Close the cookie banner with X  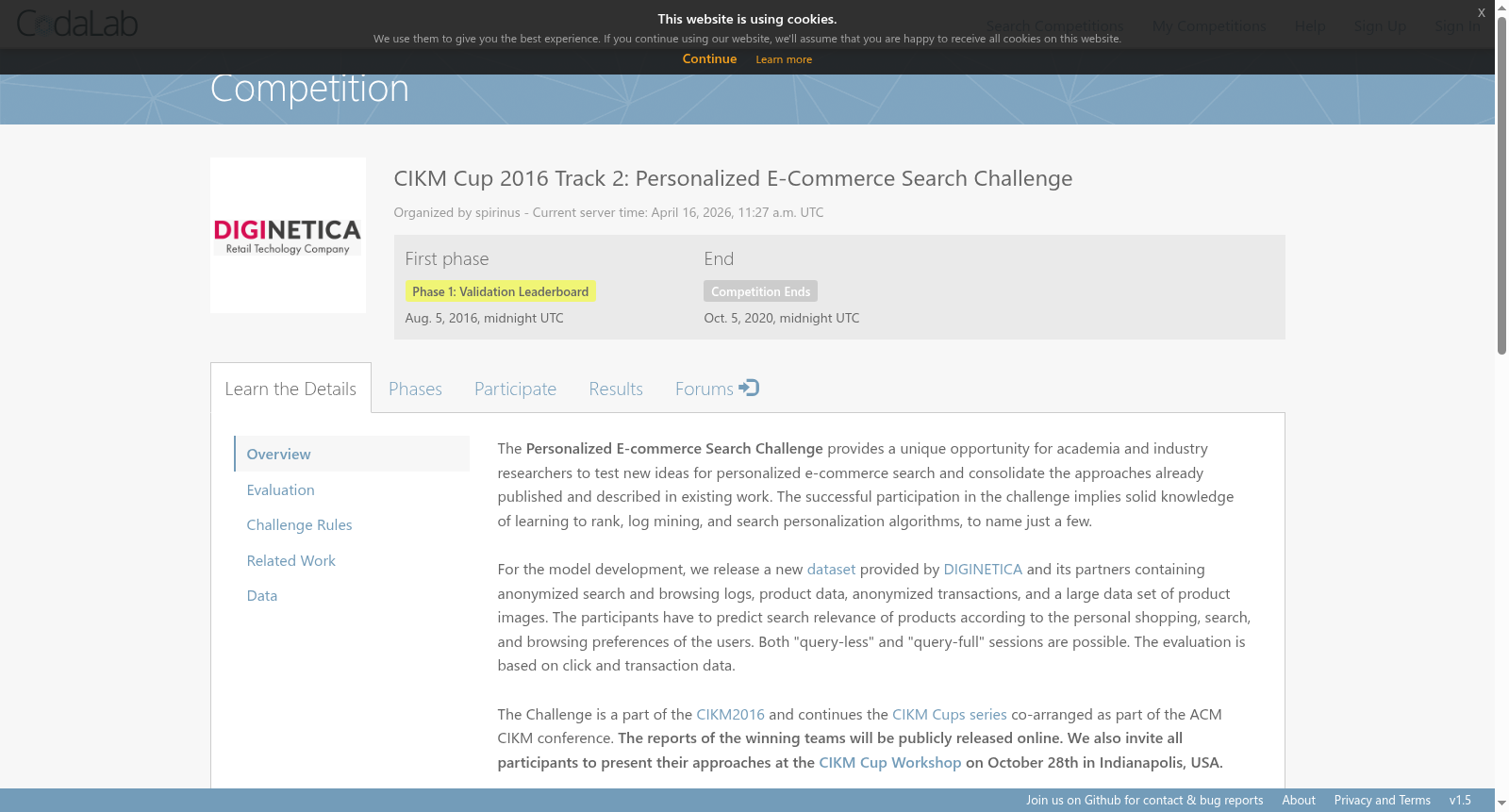click(1481, 12)
